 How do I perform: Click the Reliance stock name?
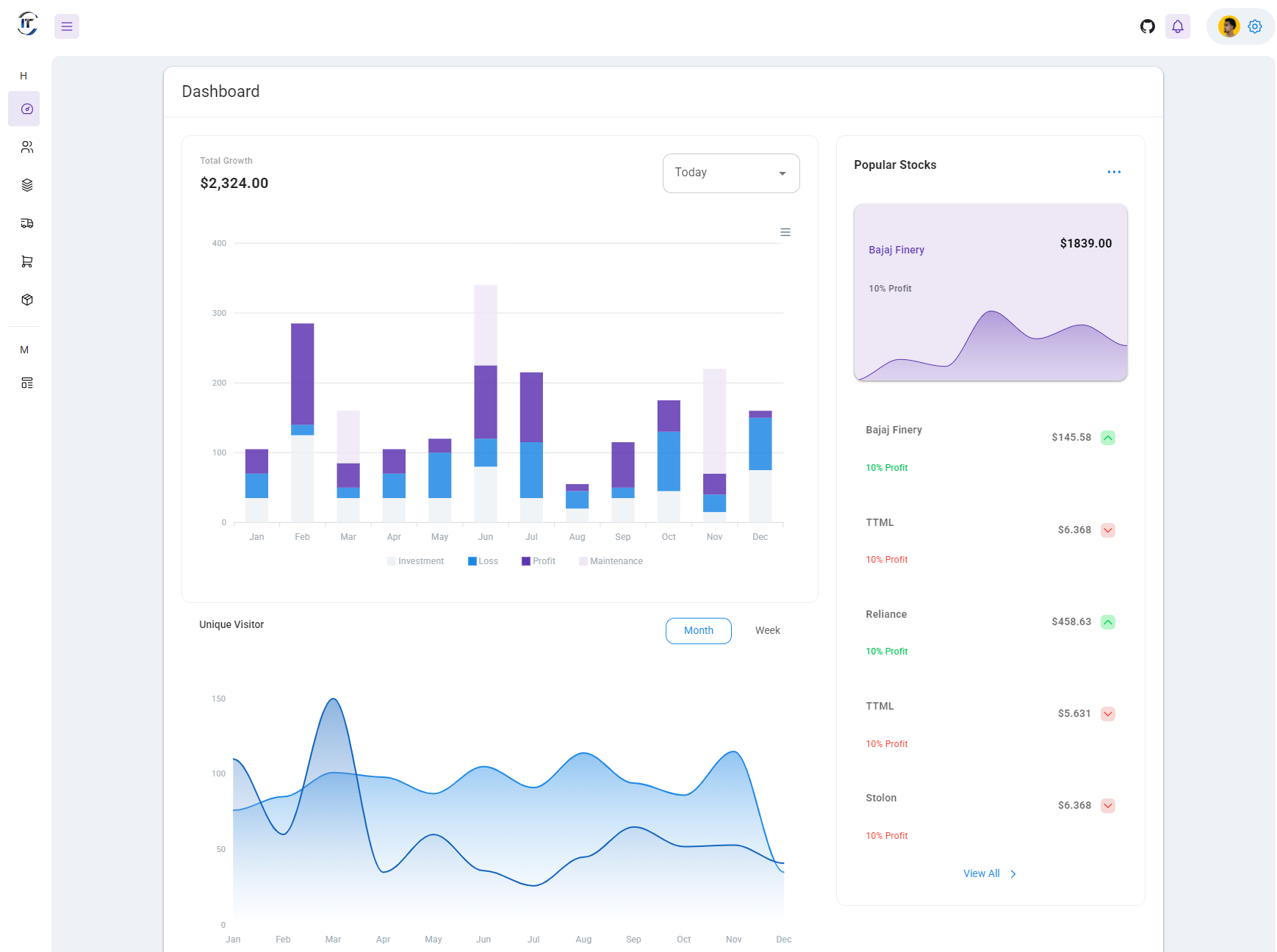tap(886, 614)
